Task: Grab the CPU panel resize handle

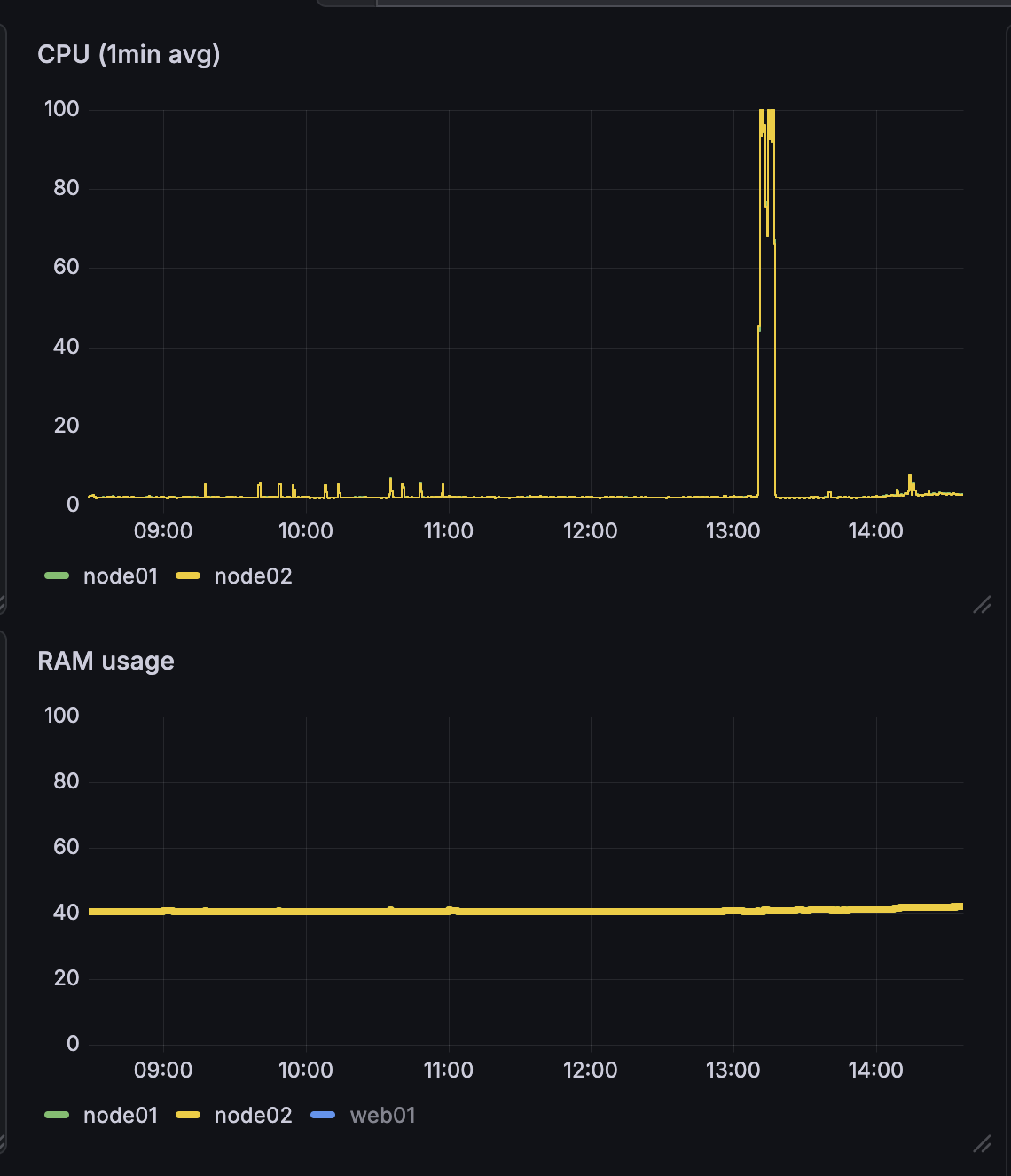Action: coord(982,605)
